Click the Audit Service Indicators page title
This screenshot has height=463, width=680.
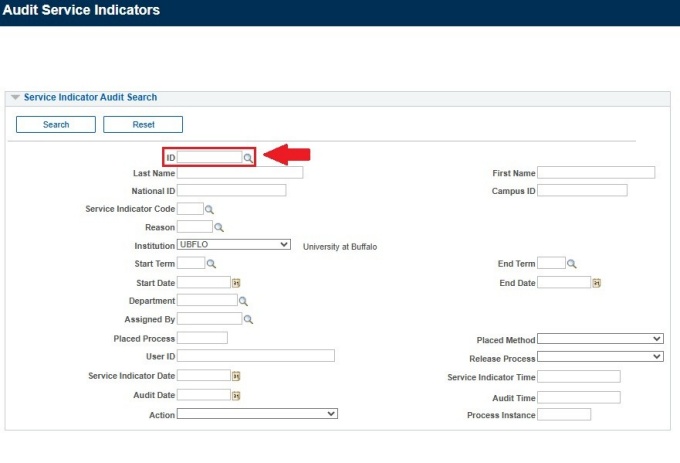point(81,10)
